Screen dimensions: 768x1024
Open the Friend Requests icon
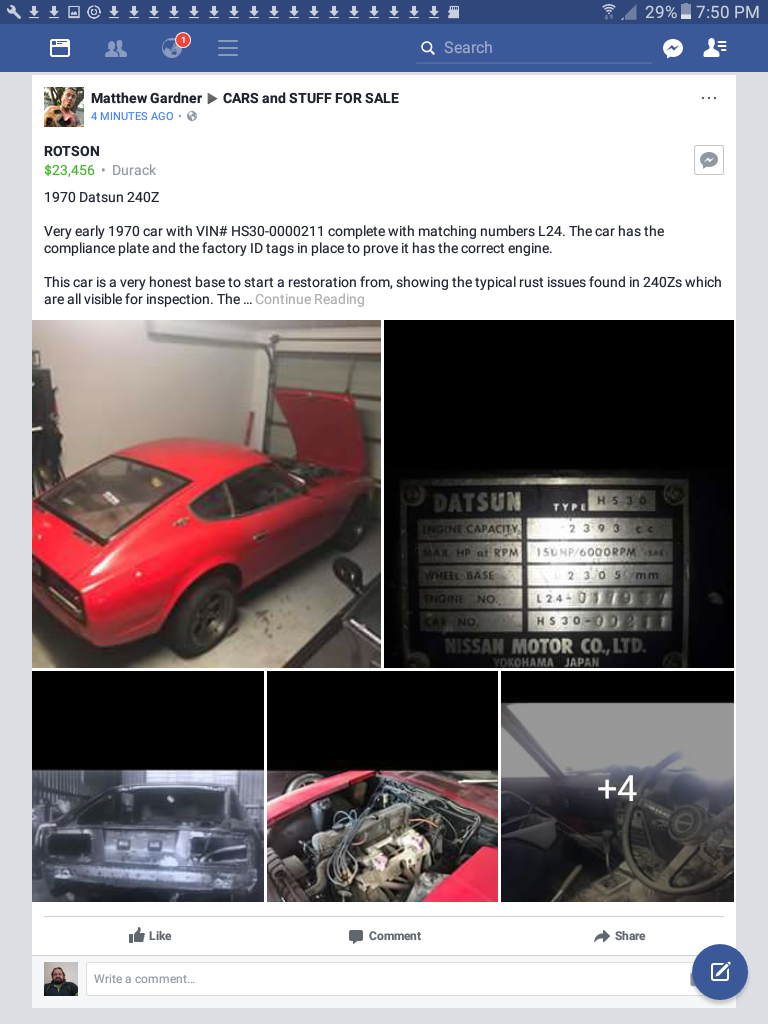click(116, 48)
